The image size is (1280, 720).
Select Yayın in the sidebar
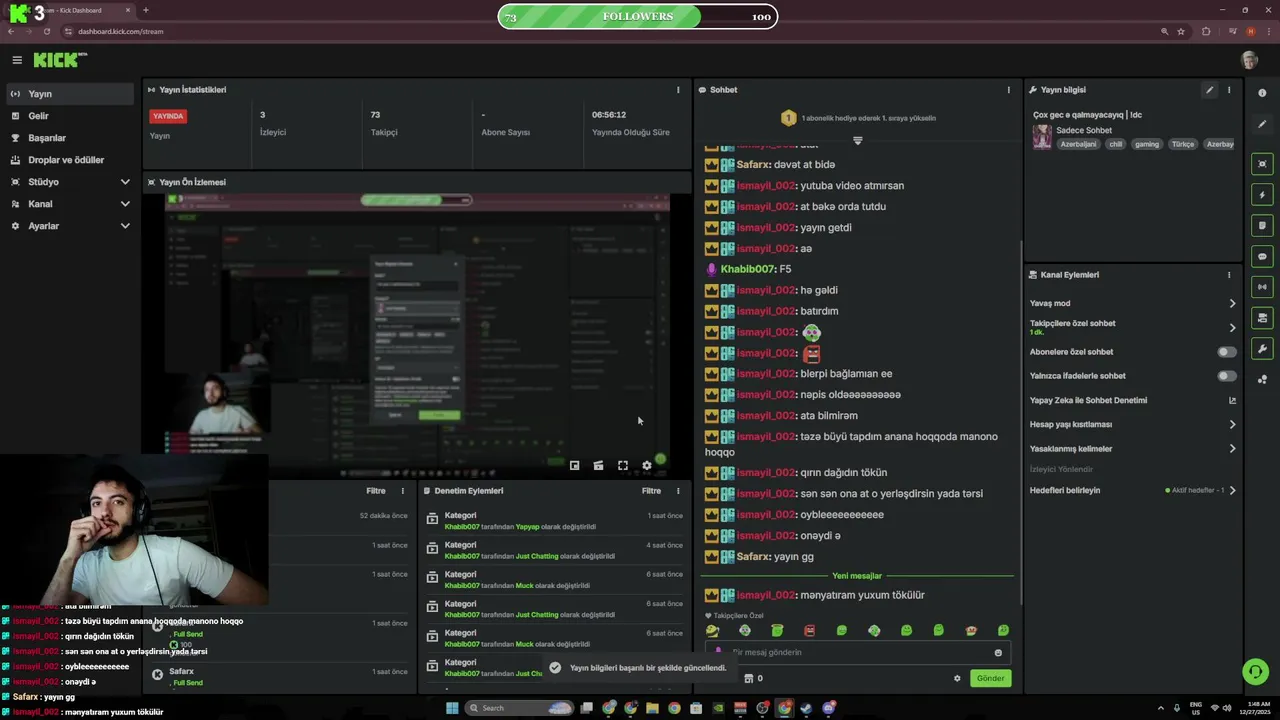tap(68, 94)
